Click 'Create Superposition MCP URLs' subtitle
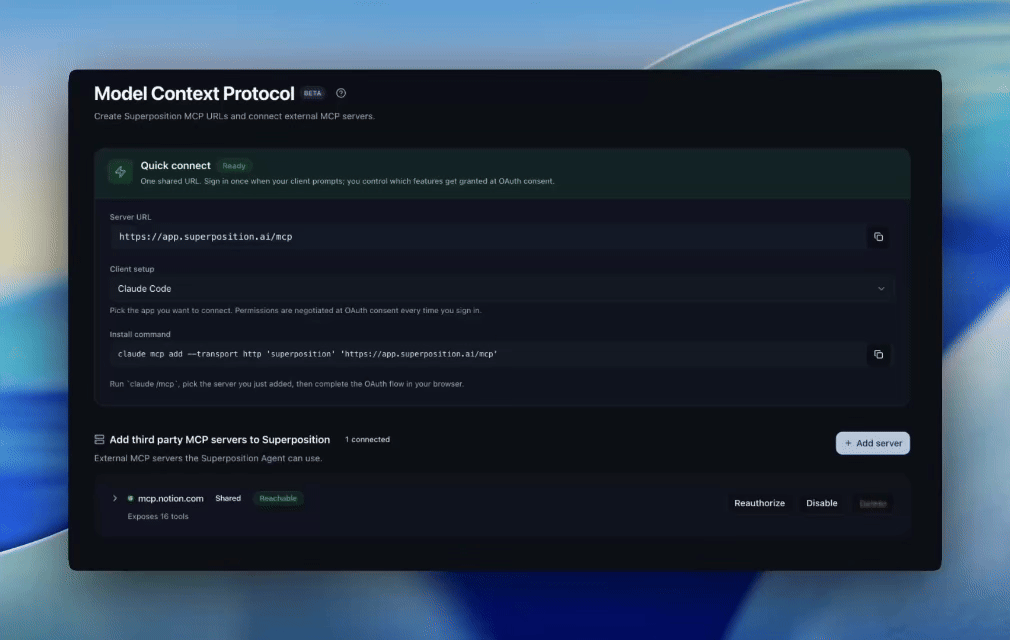Viewport: 1010px width, 640px height. coord(234,117)
